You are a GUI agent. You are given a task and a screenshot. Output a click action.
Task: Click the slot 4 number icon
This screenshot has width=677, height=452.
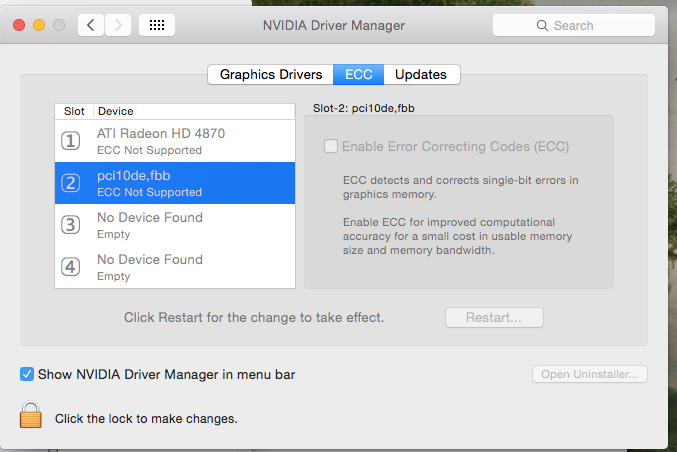click(x=70, y=267)
